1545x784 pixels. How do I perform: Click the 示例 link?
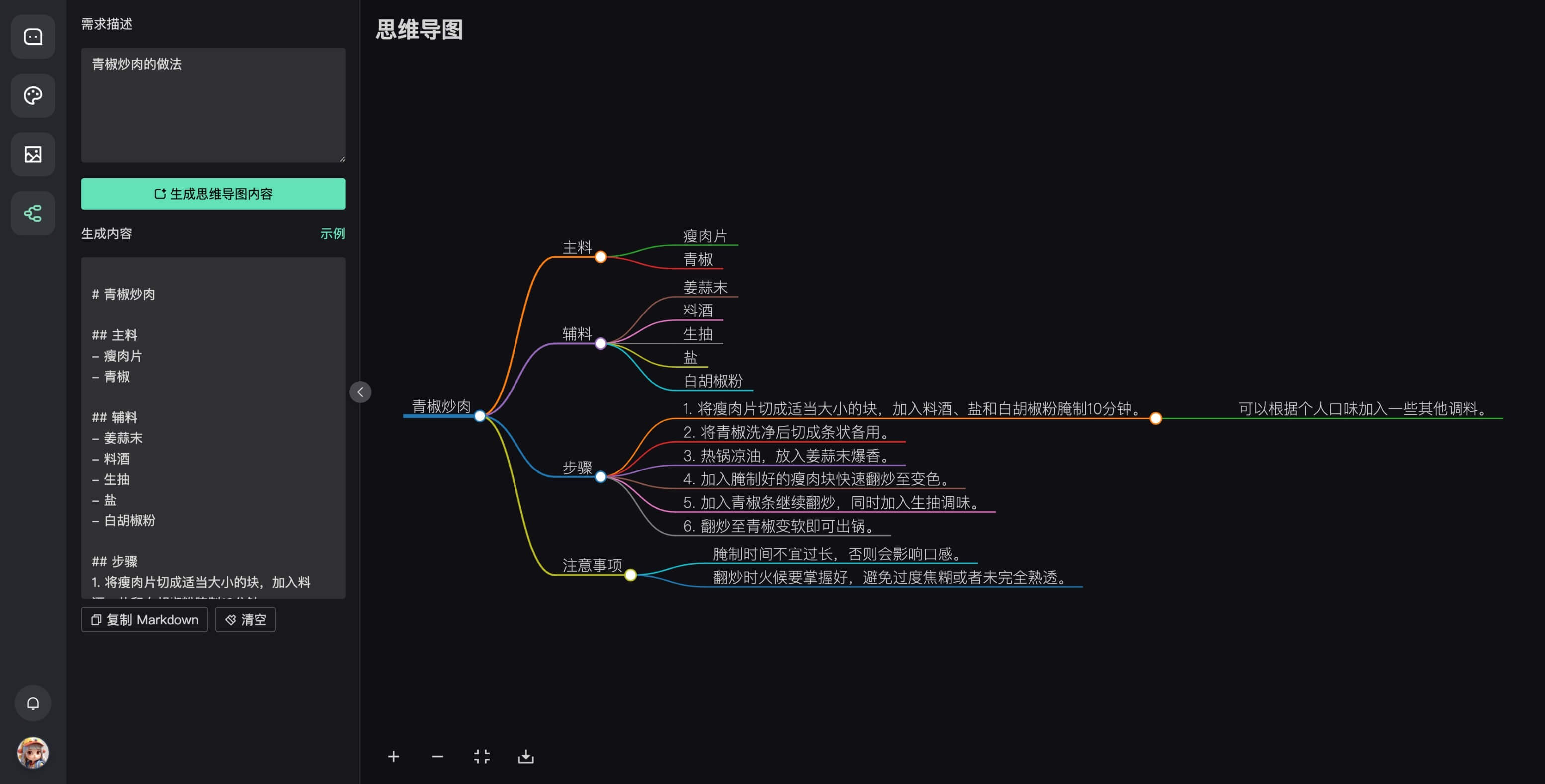(332, 233)
